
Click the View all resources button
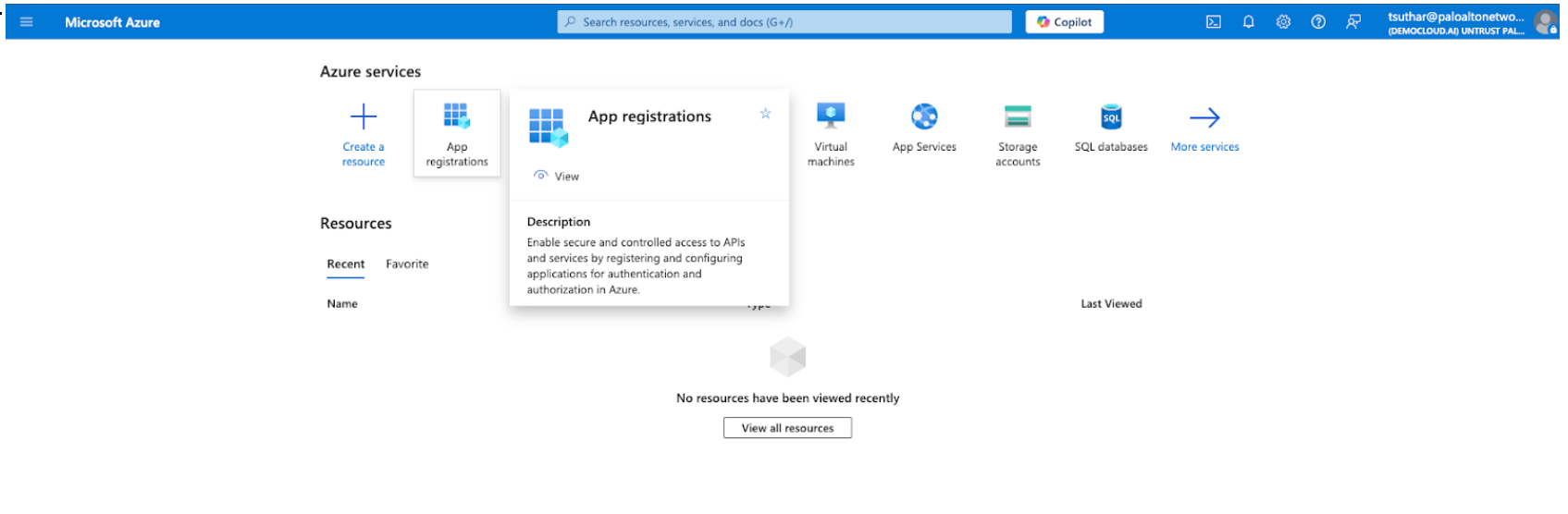click(x=787, y=428)
